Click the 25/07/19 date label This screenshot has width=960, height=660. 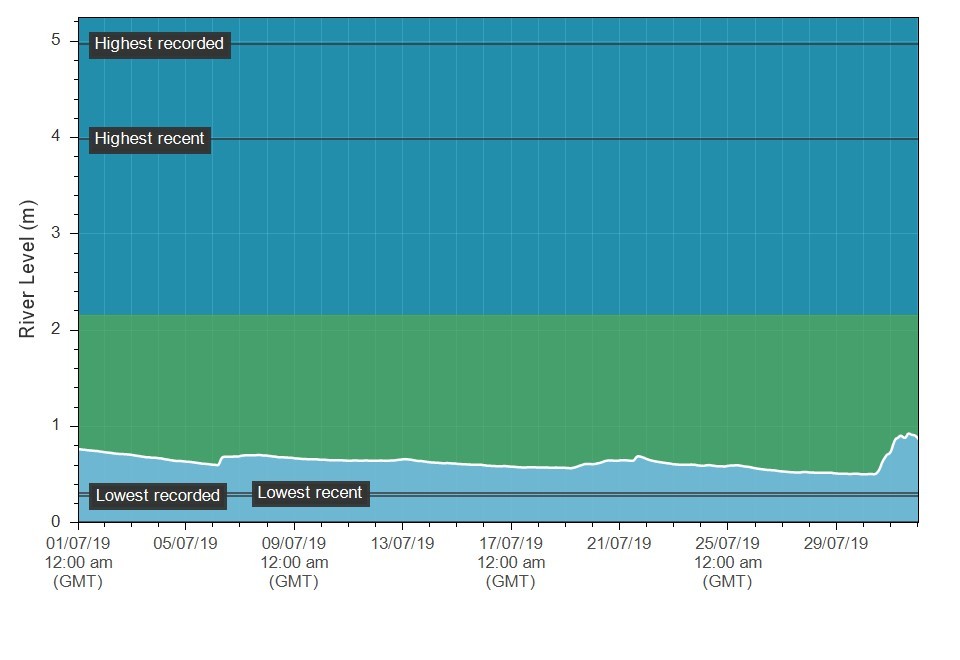[727, 544]
